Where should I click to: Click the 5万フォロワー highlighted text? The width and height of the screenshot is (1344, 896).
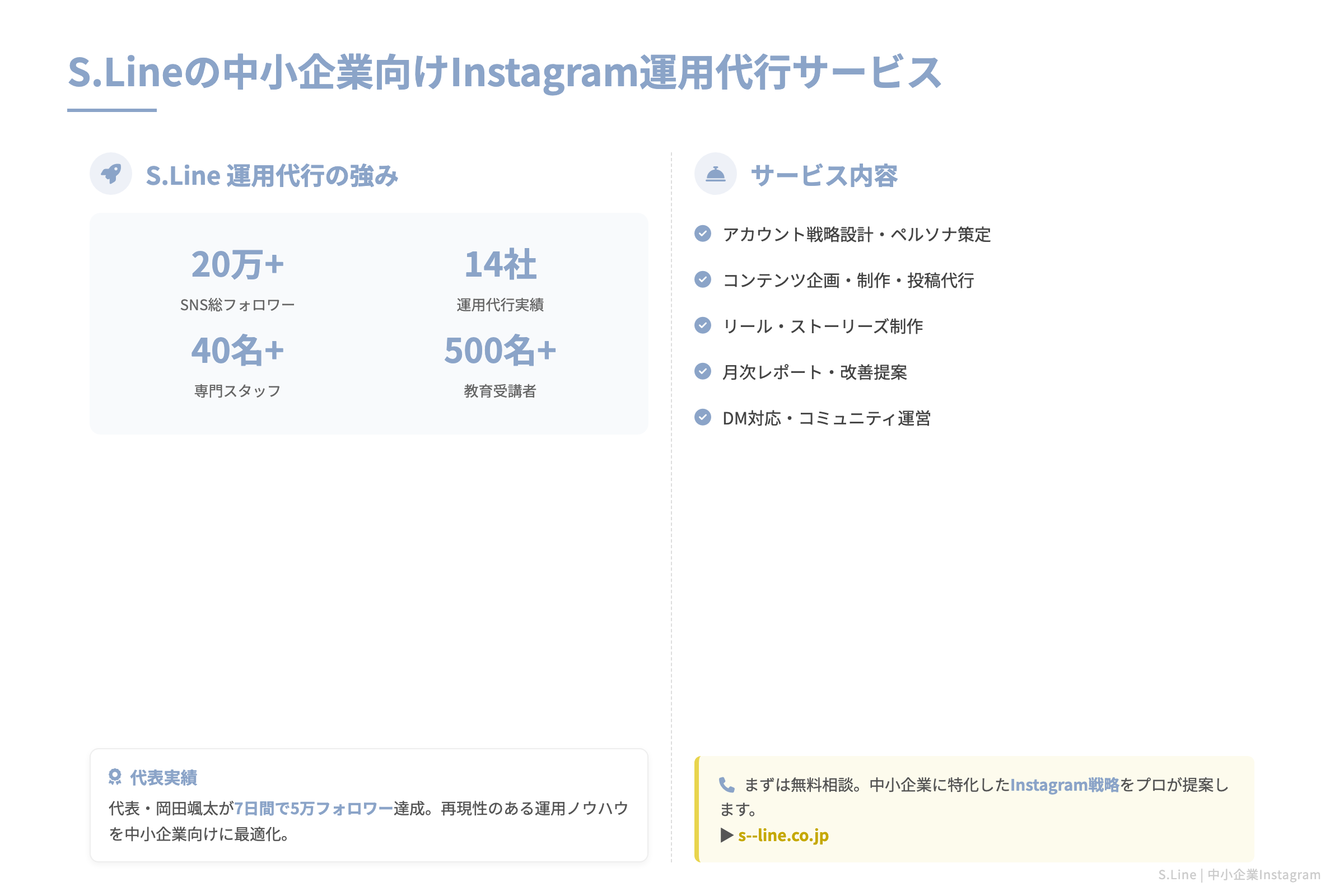pyautogui.click(x=340, y=809)
